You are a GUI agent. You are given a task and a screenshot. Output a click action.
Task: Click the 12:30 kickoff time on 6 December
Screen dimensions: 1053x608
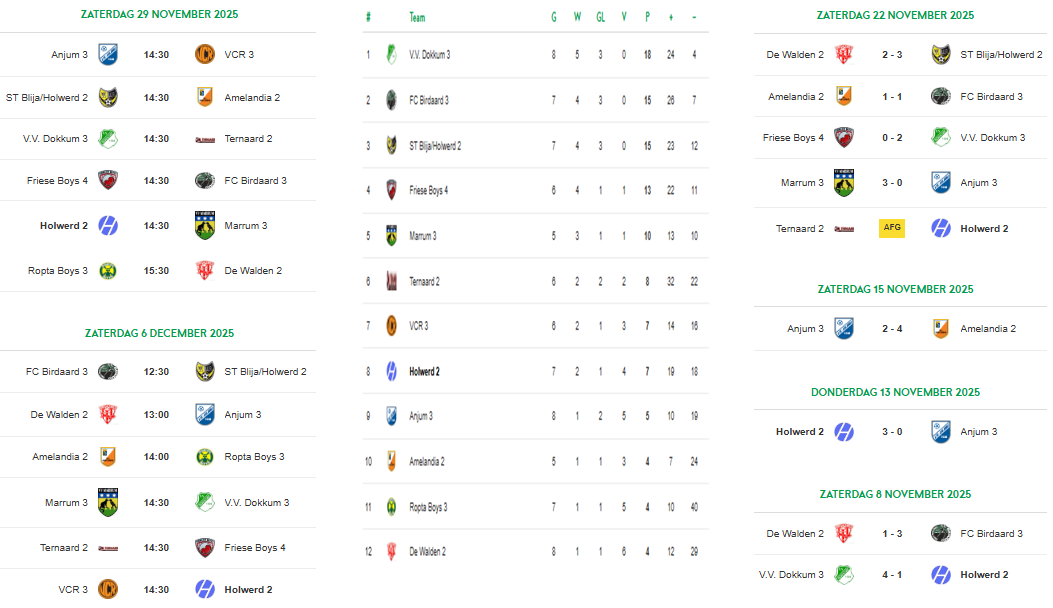(156, 371)
